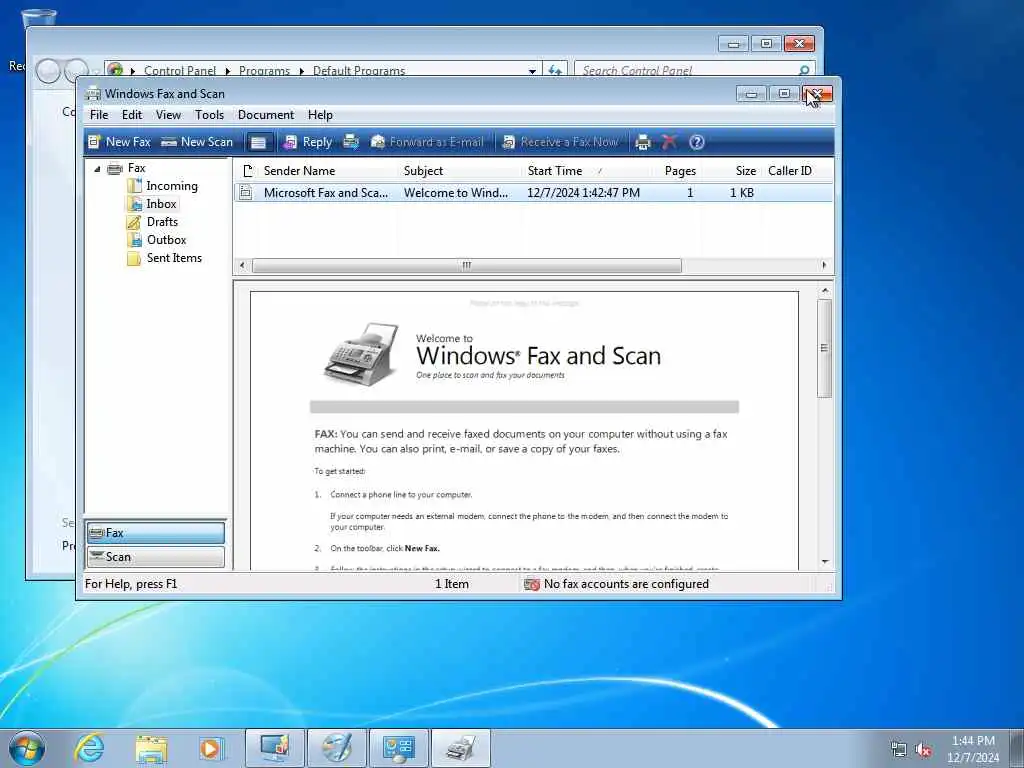Screen dimensions: 1024x768
Task: Print using the toolbar printer icon
Action: click(x=643, y=142)
